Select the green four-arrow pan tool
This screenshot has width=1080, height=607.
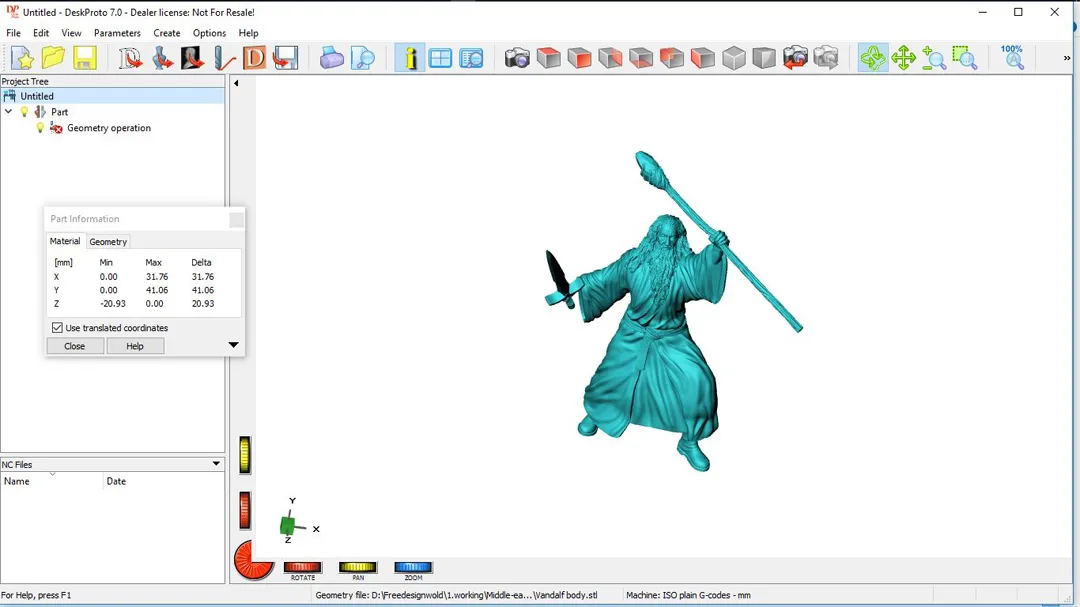click(x=903, y=58)
